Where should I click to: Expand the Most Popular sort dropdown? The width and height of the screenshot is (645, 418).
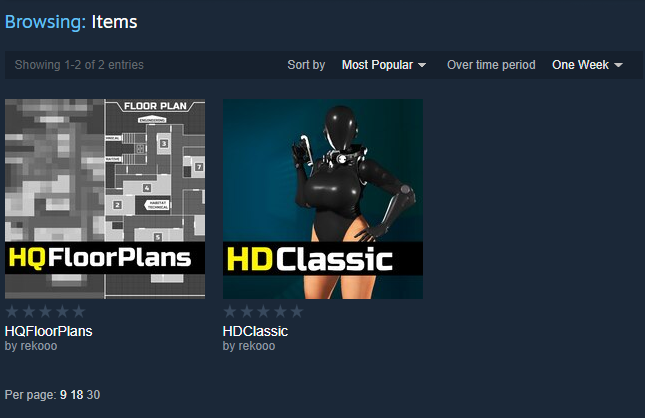[384, 65]
